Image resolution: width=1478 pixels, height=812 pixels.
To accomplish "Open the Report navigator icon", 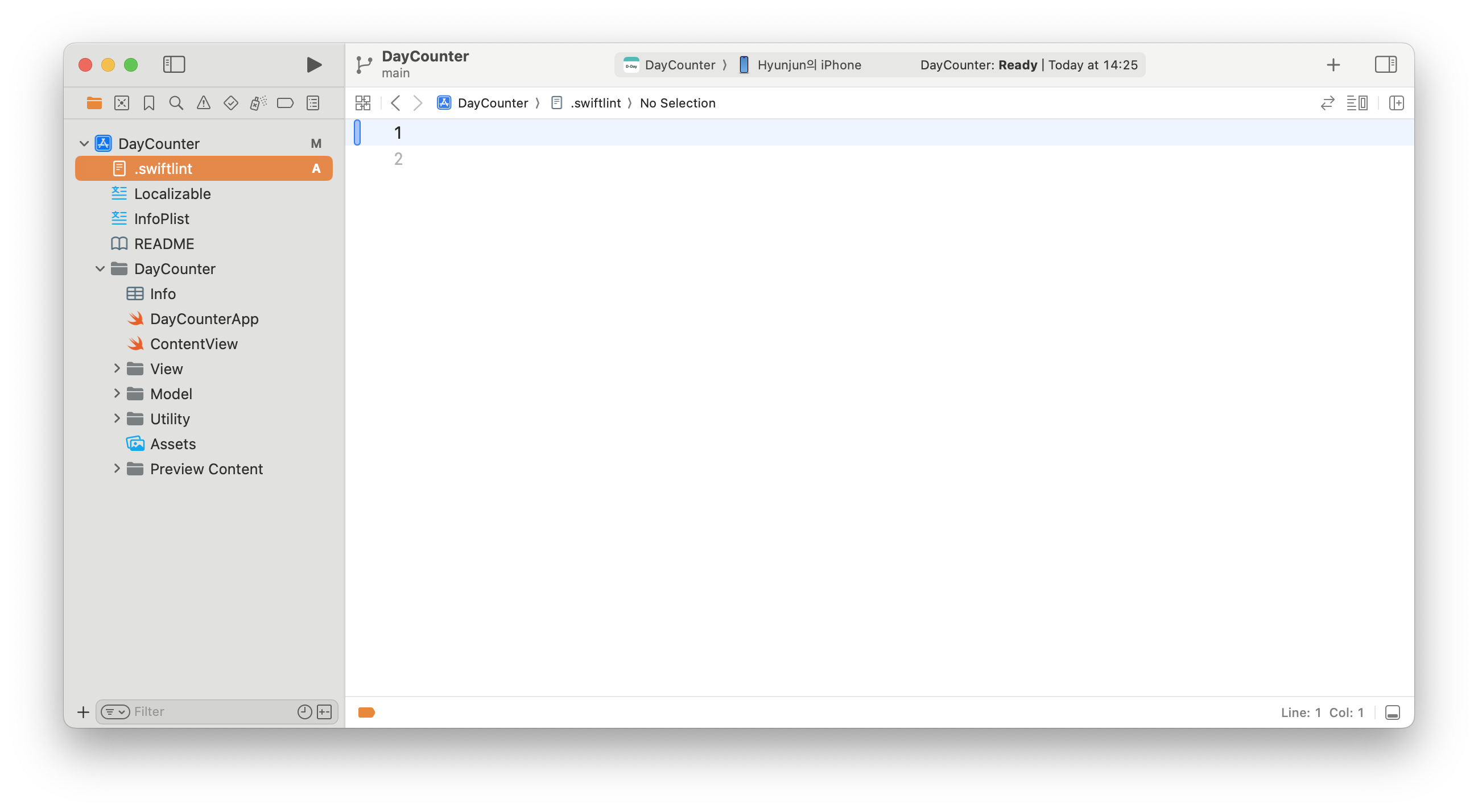I will pyautogui.click(x=313, y=103).
